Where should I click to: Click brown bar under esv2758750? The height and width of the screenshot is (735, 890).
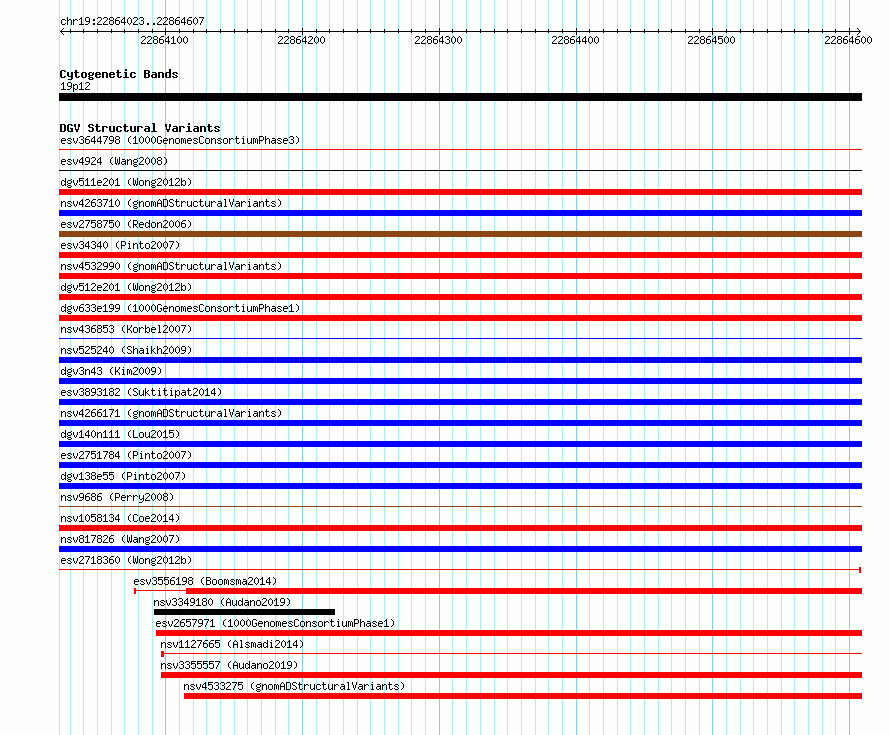coord(460,234)
